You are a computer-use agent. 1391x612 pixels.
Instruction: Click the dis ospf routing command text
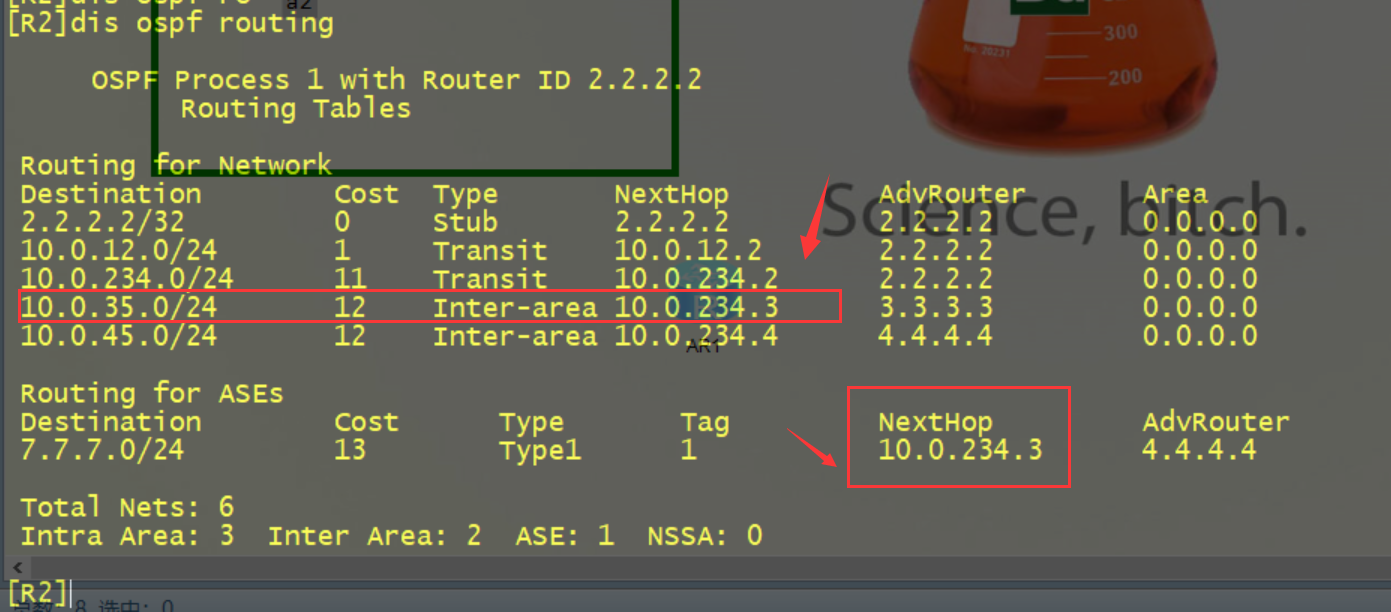coord(200,22)
